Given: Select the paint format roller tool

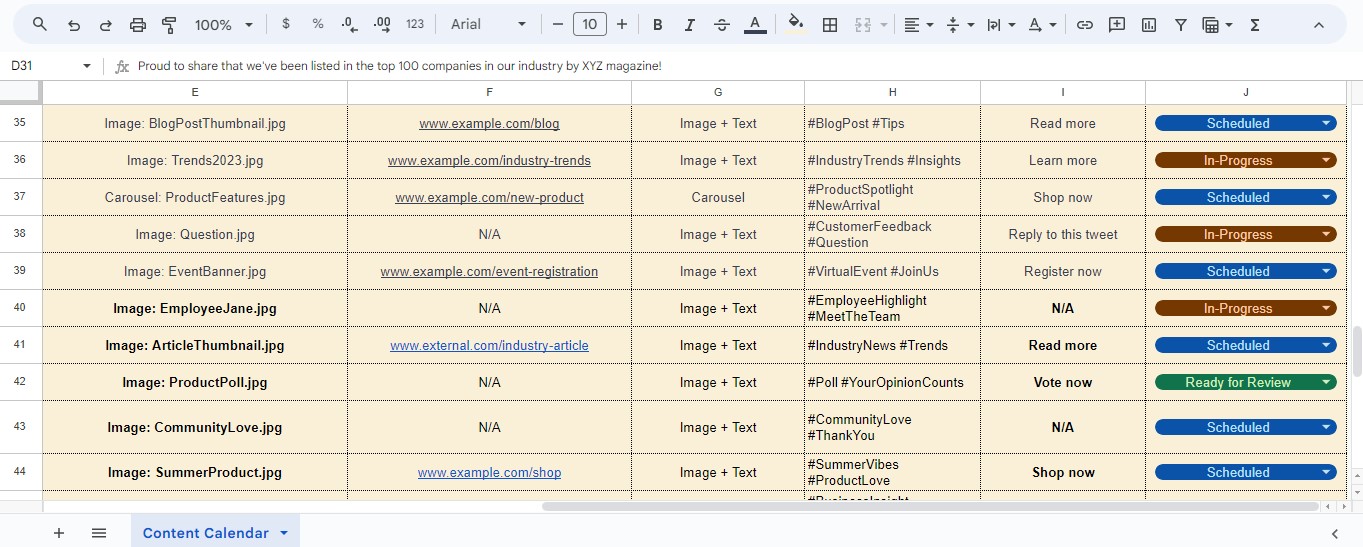Looking at the screenshot, I should [x=169, y=25].
